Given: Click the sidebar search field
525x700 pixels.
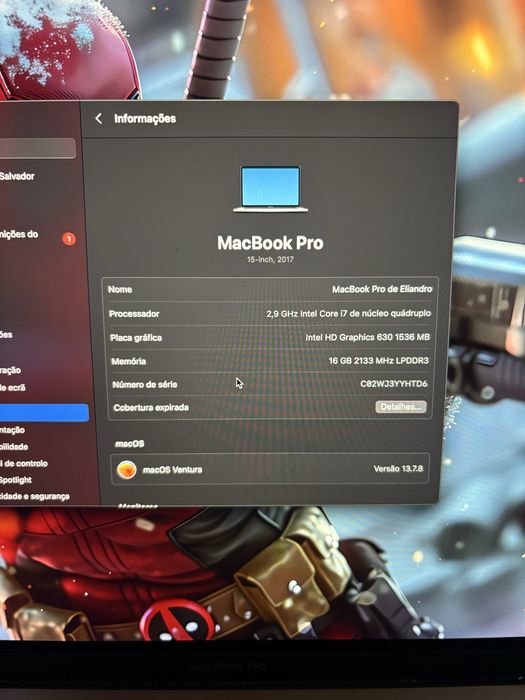Looking at the screenshot, I should tap(37, 148).
